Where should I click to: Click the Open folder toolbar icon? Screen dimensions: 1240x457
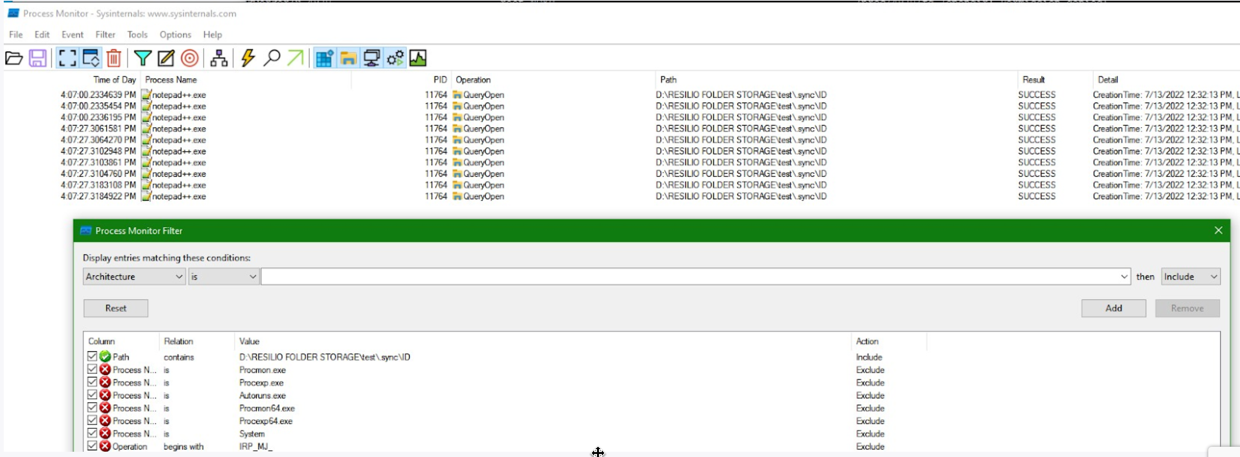(14, 58)
